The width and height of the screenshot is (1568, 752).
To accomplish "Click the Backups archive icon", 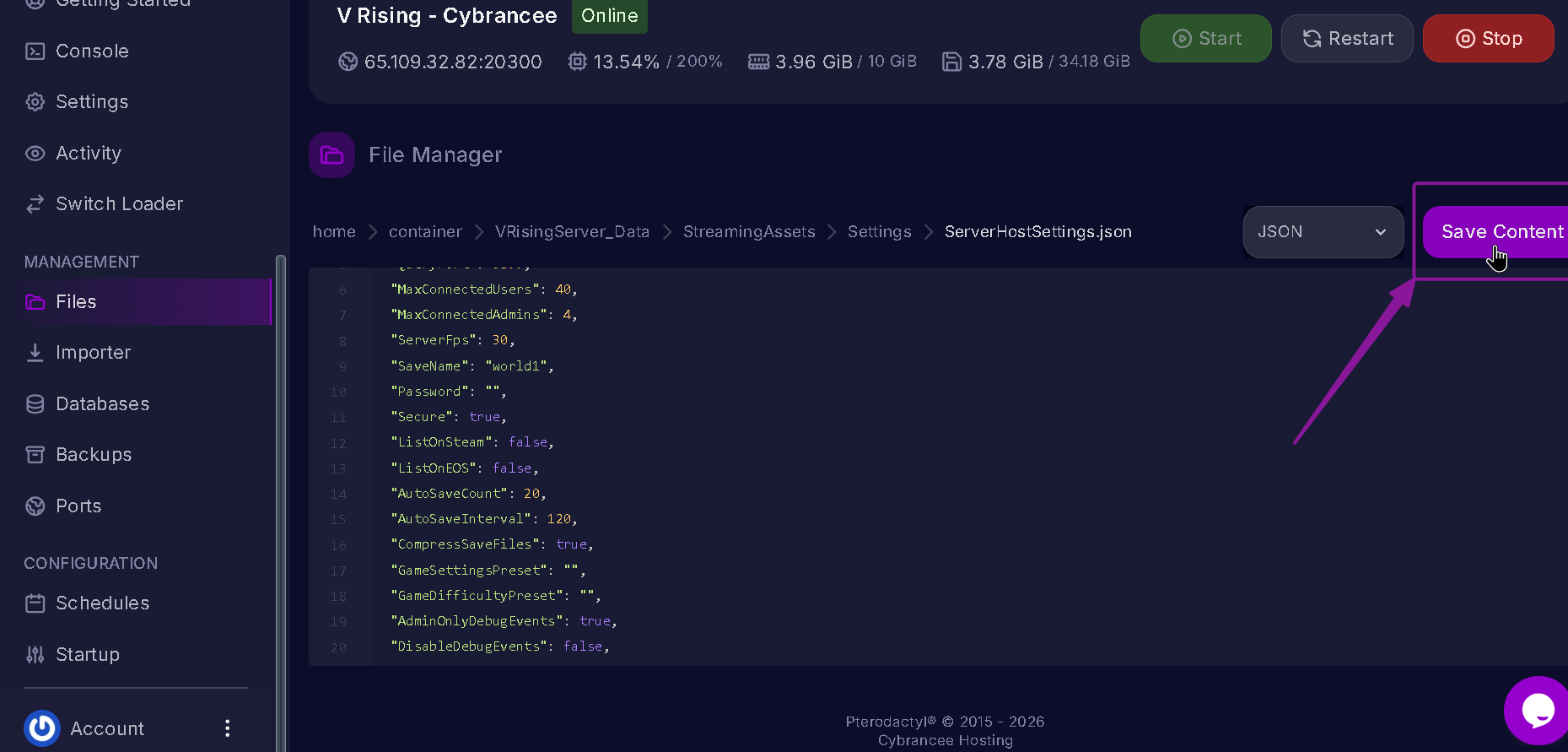I will (x=35, y=455).
